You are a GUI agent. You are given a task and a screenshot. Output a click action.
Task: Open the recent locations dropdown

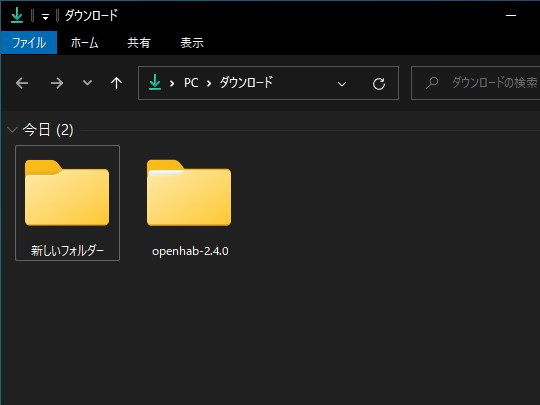[87, 83]
